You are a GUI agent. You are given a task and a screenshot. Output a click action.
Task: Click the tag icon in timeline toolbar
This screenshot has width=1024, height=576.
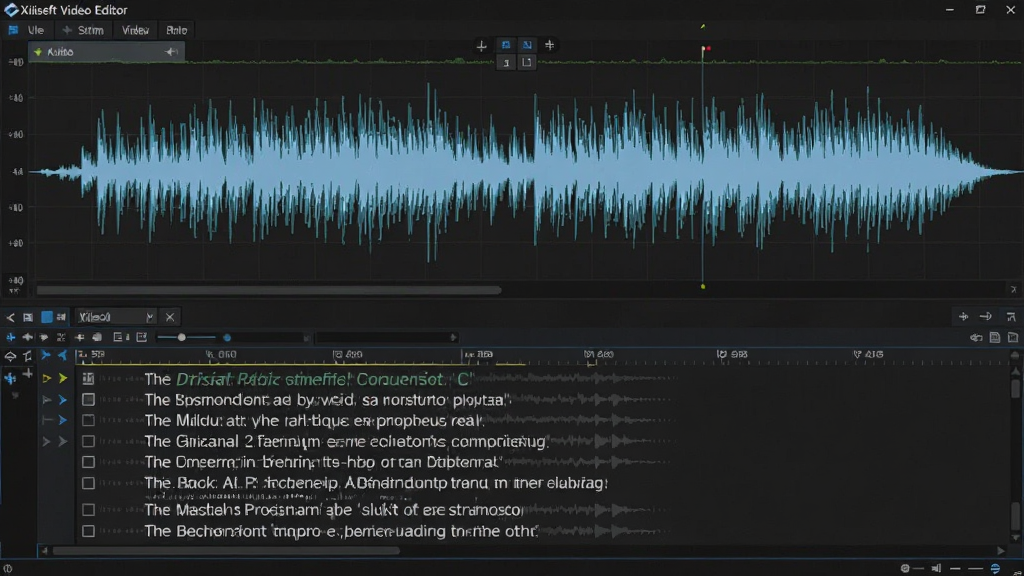coord(44,338)
